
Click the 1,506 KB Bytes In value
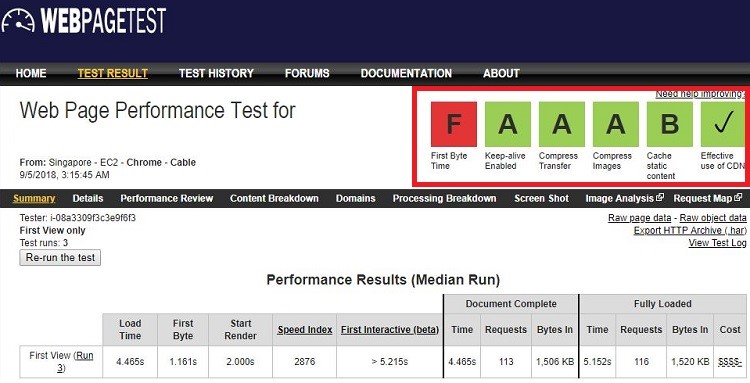tap(555, 362)
